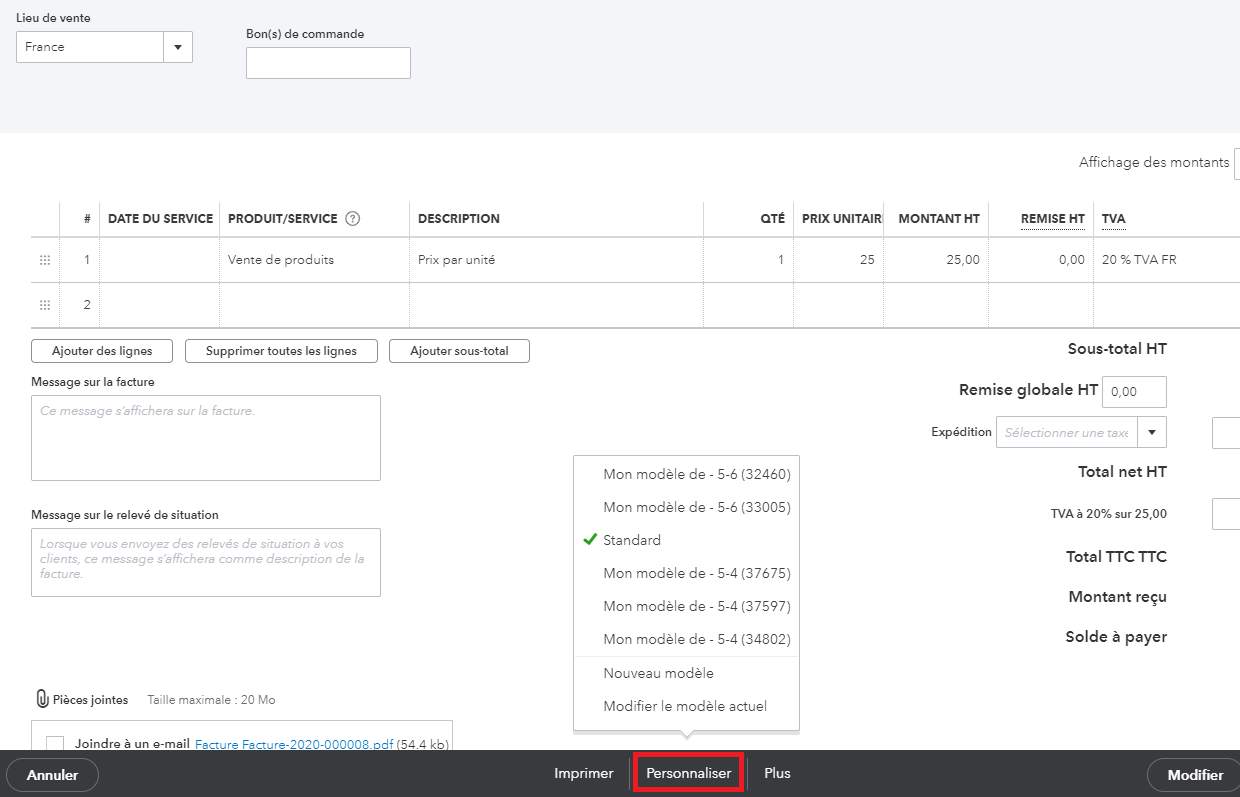Click the Prix par unité description cell
This screenshot has height=797, width=1240.
coord(556,260)
